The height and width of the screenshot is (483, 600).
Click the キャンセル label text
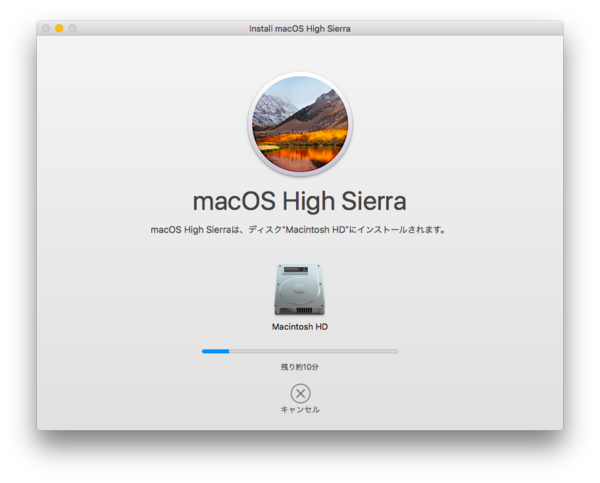300,410
